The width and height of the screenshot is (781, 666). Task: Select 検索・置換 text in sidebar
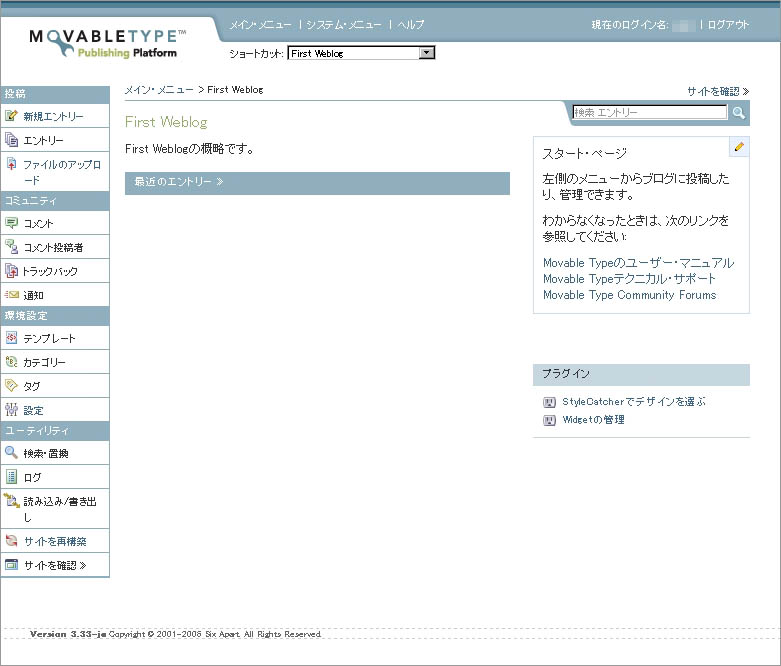(46, 454)
